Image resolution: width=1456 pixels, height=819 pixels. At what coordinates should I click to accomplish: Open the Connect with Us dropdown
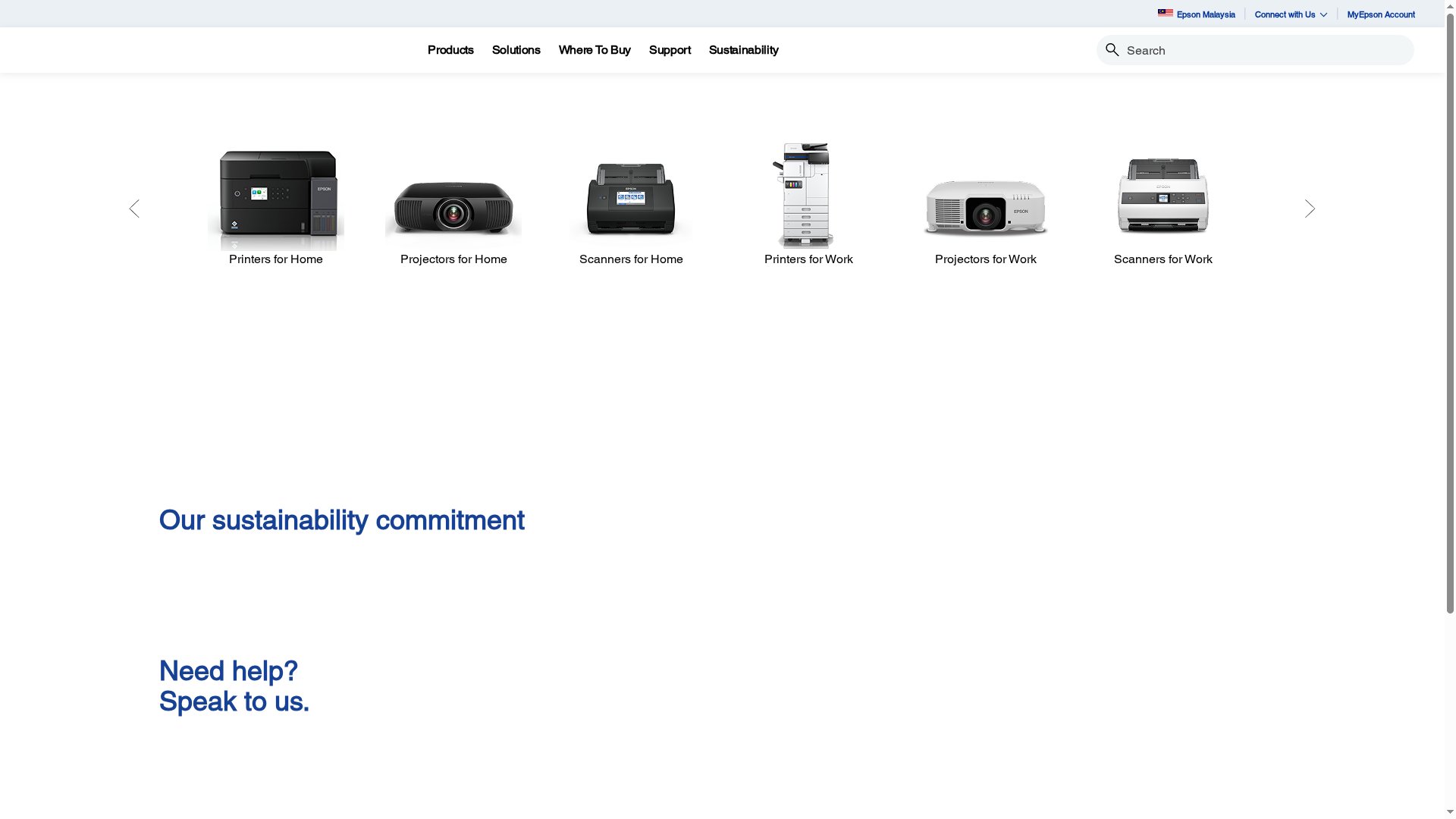pyautogui.click(x=1290, y=14)
